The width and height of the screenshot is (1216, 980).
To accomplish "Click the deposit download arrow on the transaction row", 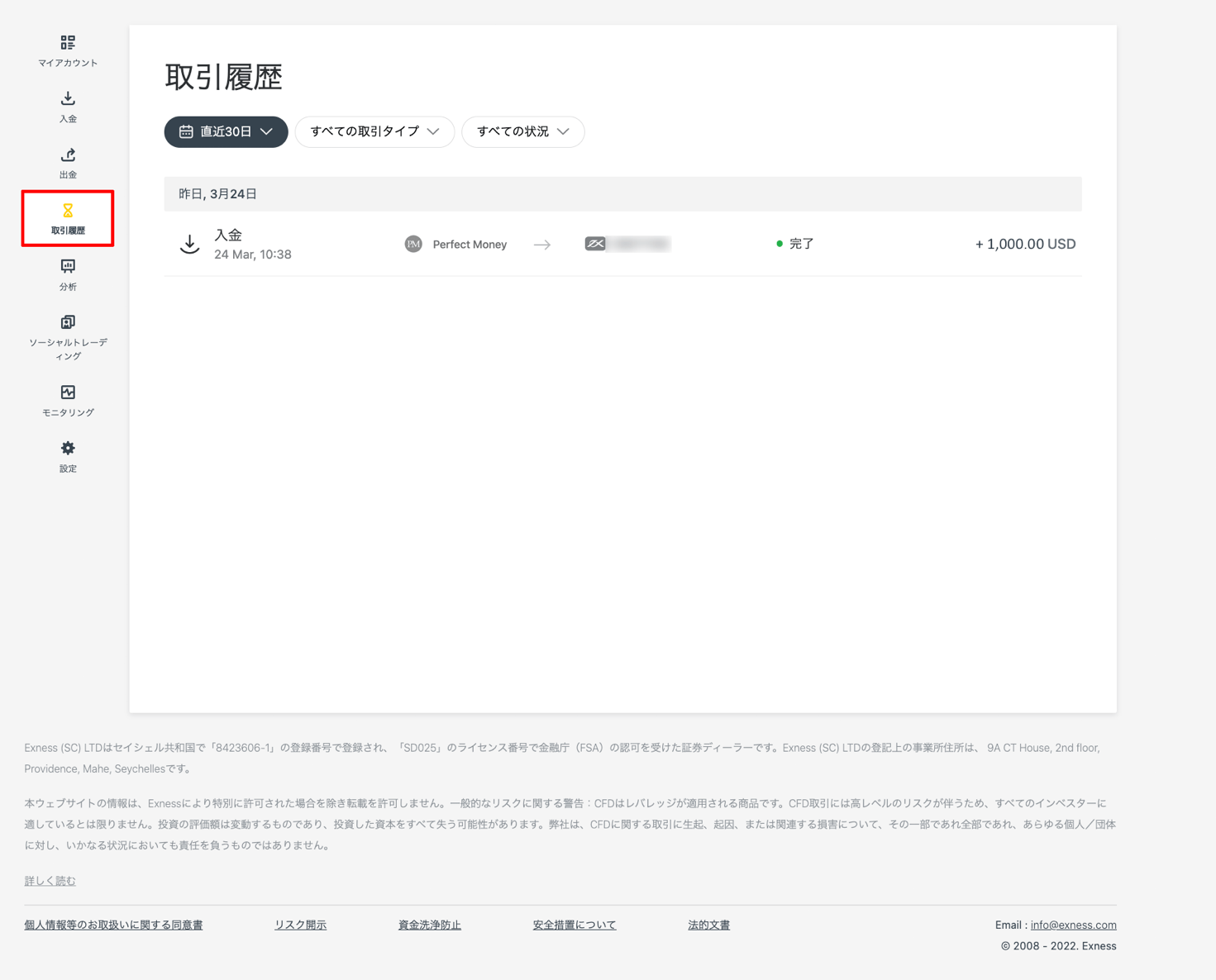I will [x=189, y=244].
